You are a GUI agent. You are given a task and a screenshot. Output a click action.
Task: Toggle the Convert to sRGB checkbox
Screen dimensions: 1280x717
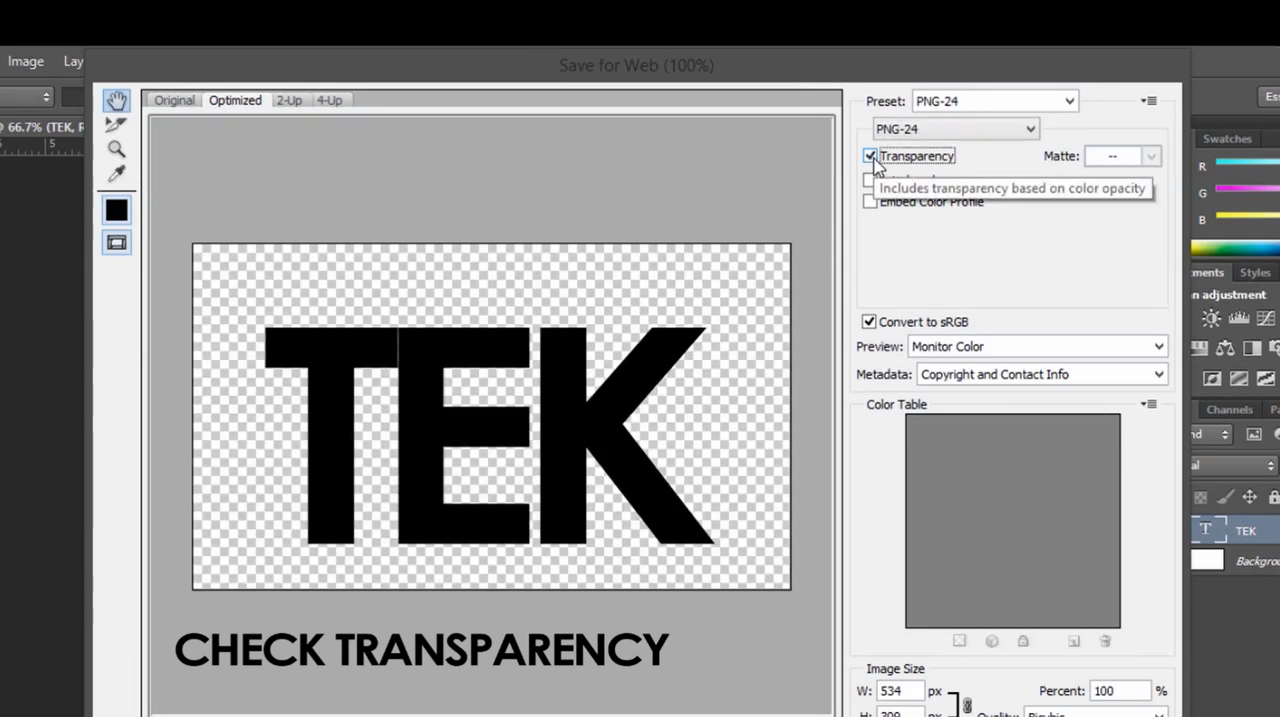coord(869,322)
